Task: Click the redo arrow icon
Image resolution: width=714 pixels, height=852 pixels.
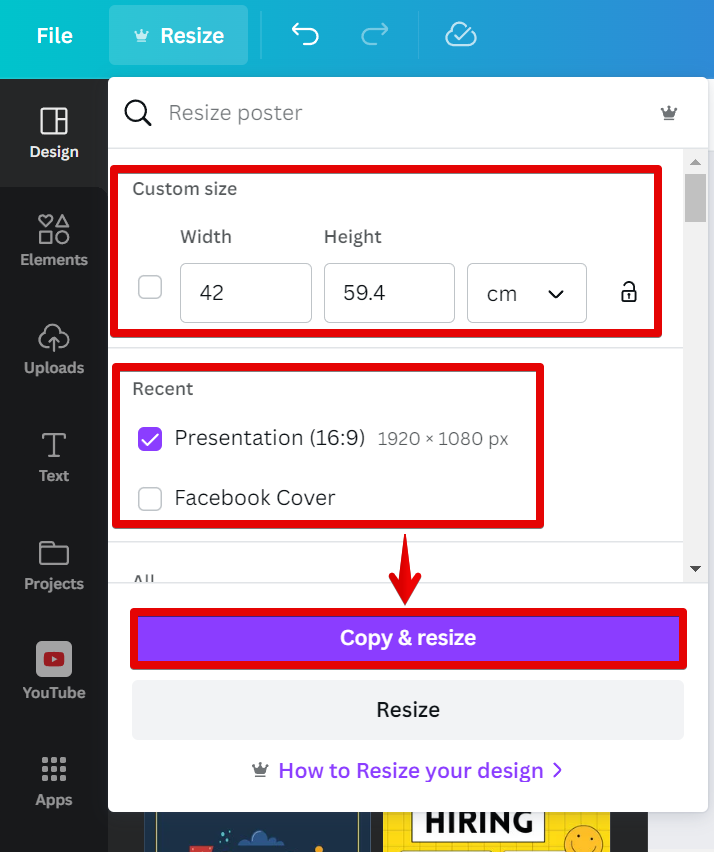Action: click(375, 35)
